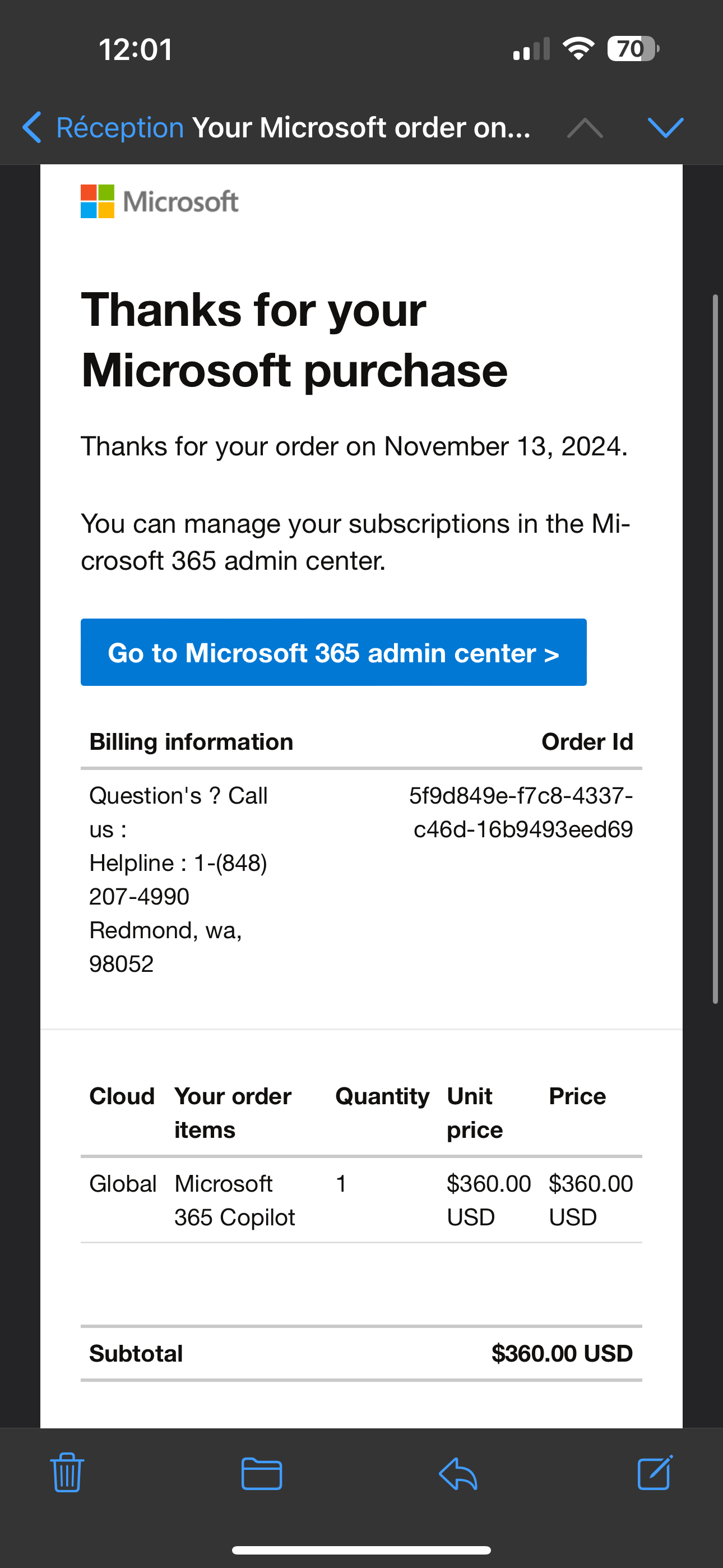
Task: Tap the trash icon to delete email
Action: click(x=67, y=1473)
